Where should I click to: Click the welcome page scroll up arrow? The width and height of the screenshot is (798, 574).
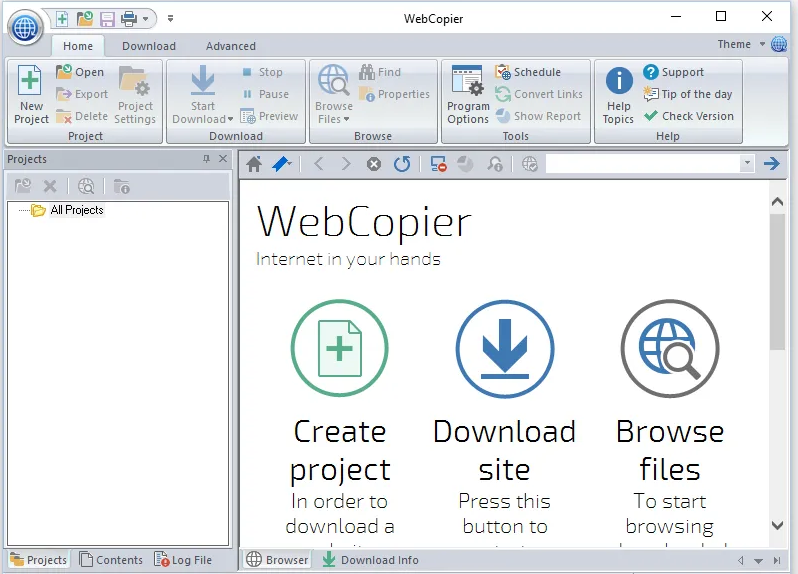click(x=777, y=202)
